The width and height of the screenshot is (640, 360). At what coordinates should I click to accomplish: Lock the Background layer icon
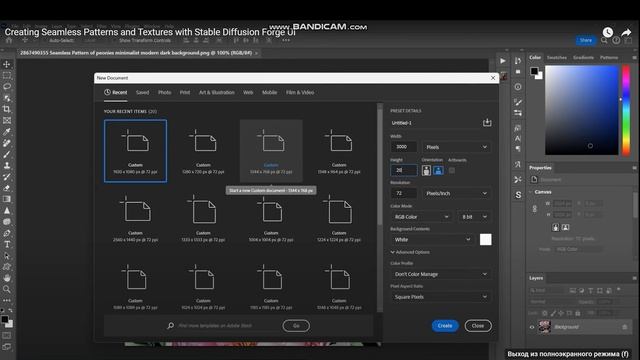click(624, 327)
